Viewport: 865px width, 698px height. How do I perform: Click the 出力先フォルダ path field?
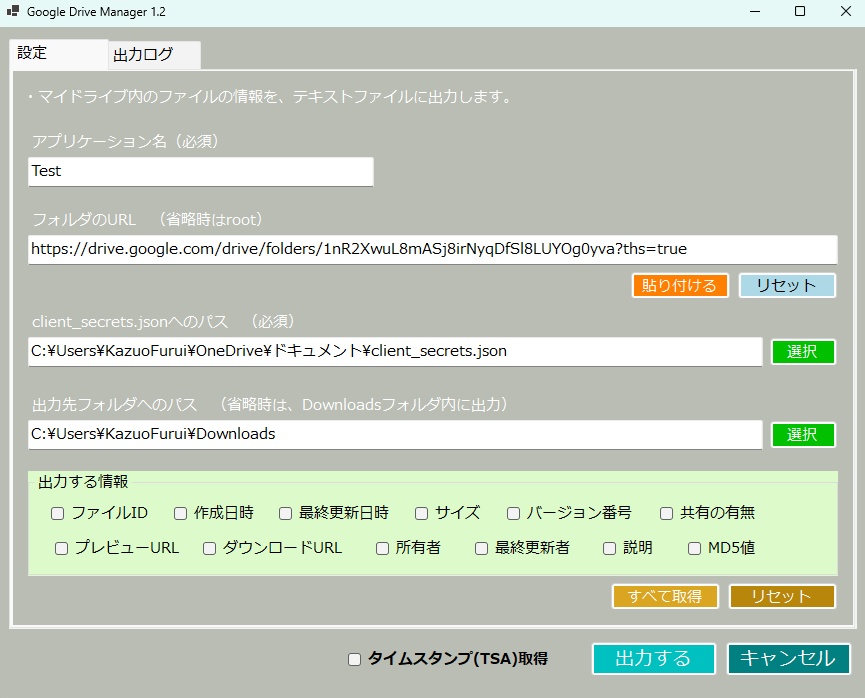coord(395,434)
